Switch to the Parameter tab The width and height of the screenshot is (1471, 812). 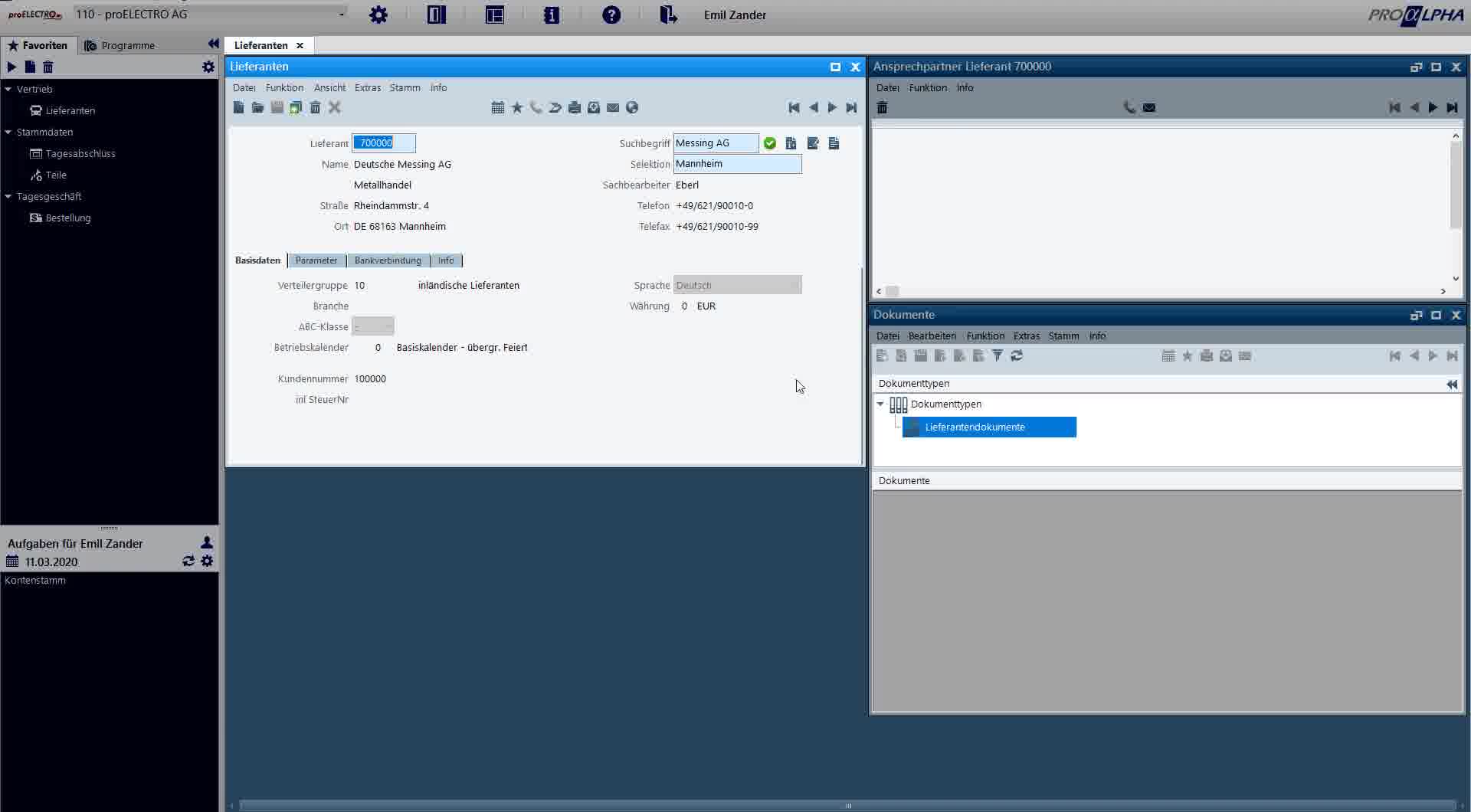tap(316, 260)
